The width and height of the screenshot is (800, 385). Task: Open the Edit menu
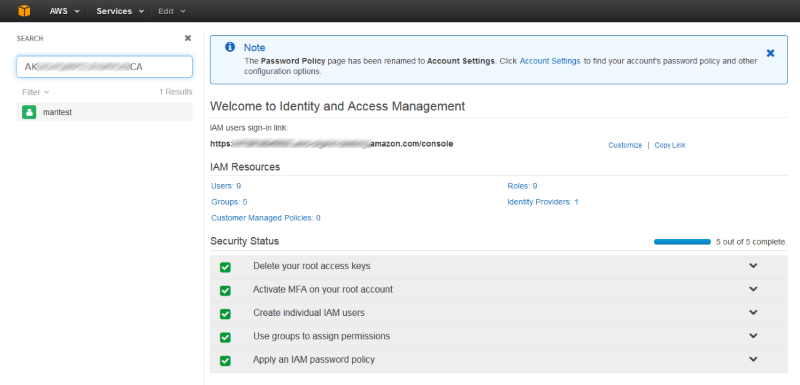[x=171, y=11]
